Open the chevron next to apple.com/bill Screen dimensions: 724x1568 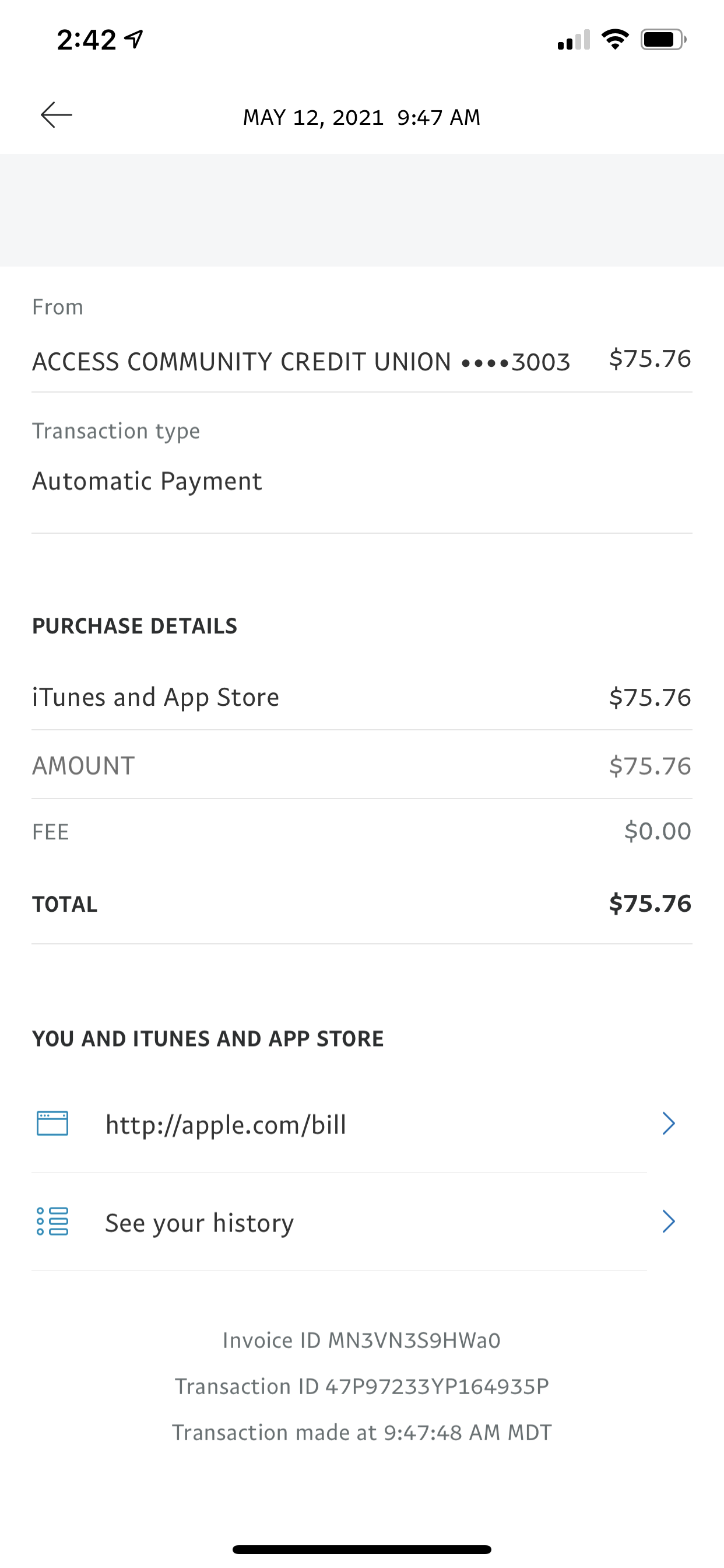pos(669,1123)
